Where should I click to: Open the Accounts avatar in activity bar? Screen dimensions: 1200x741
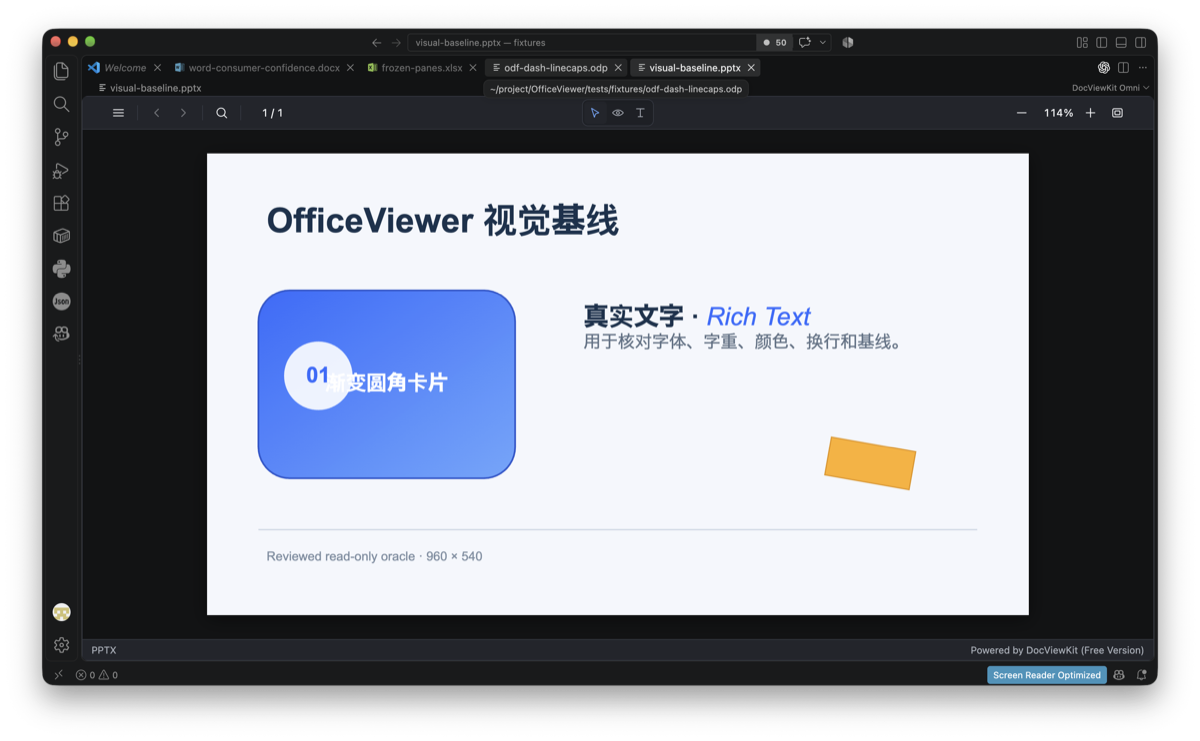pyautogui.click(x=61, y=612)
